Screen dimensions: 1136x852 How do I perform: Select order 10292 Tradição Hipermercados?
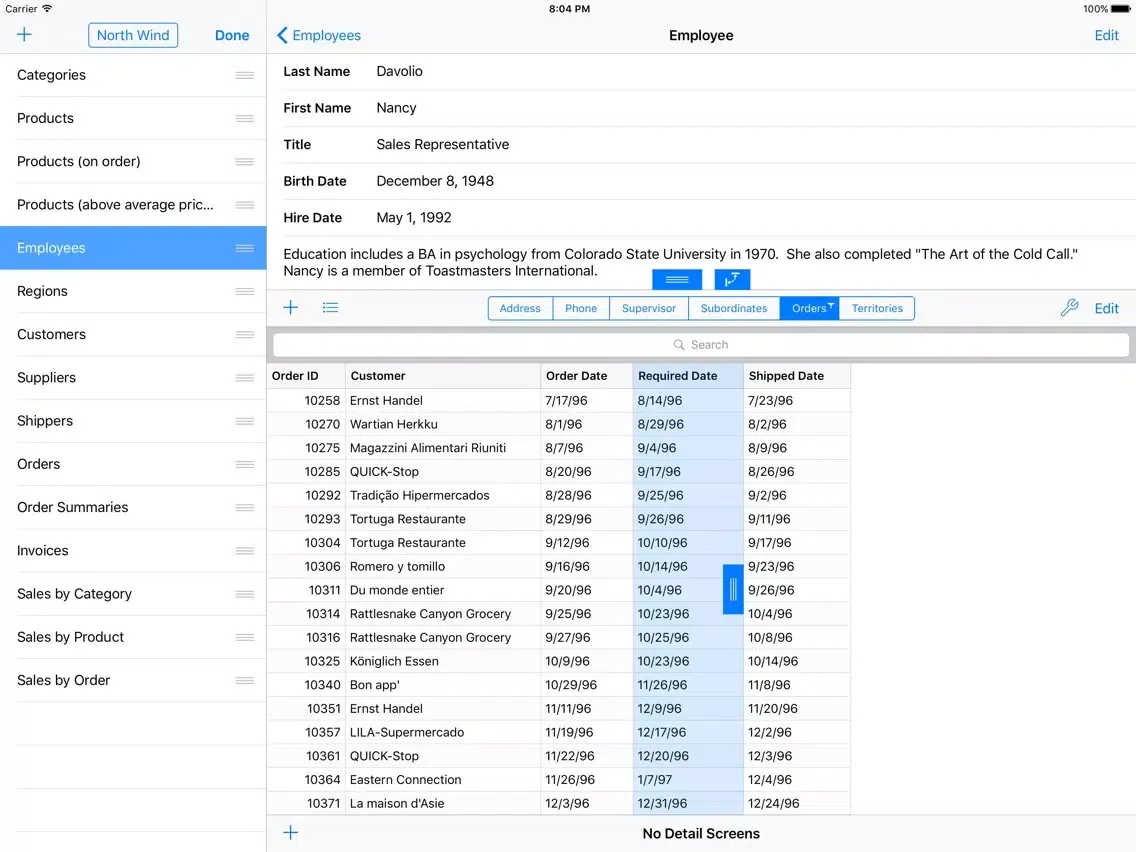click(x=559, y=495)
